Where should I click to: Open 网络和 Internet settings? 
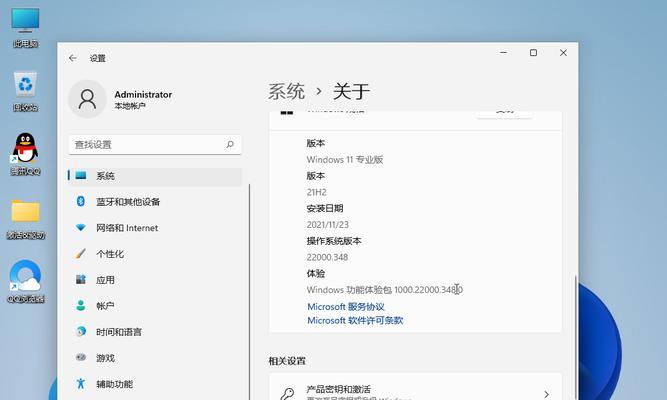(x=154, y=228)
